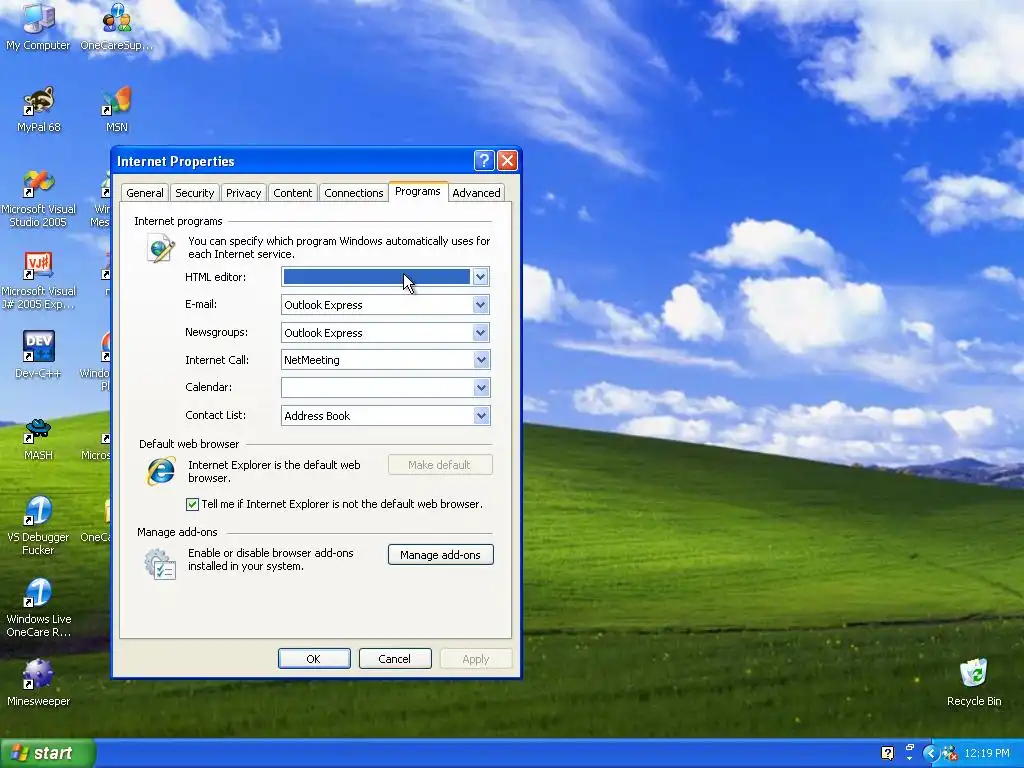Open the HTML editor dropdown
Image resolution: width=1024 pixels, height=768 pixels.
click(x=480, y=277)
